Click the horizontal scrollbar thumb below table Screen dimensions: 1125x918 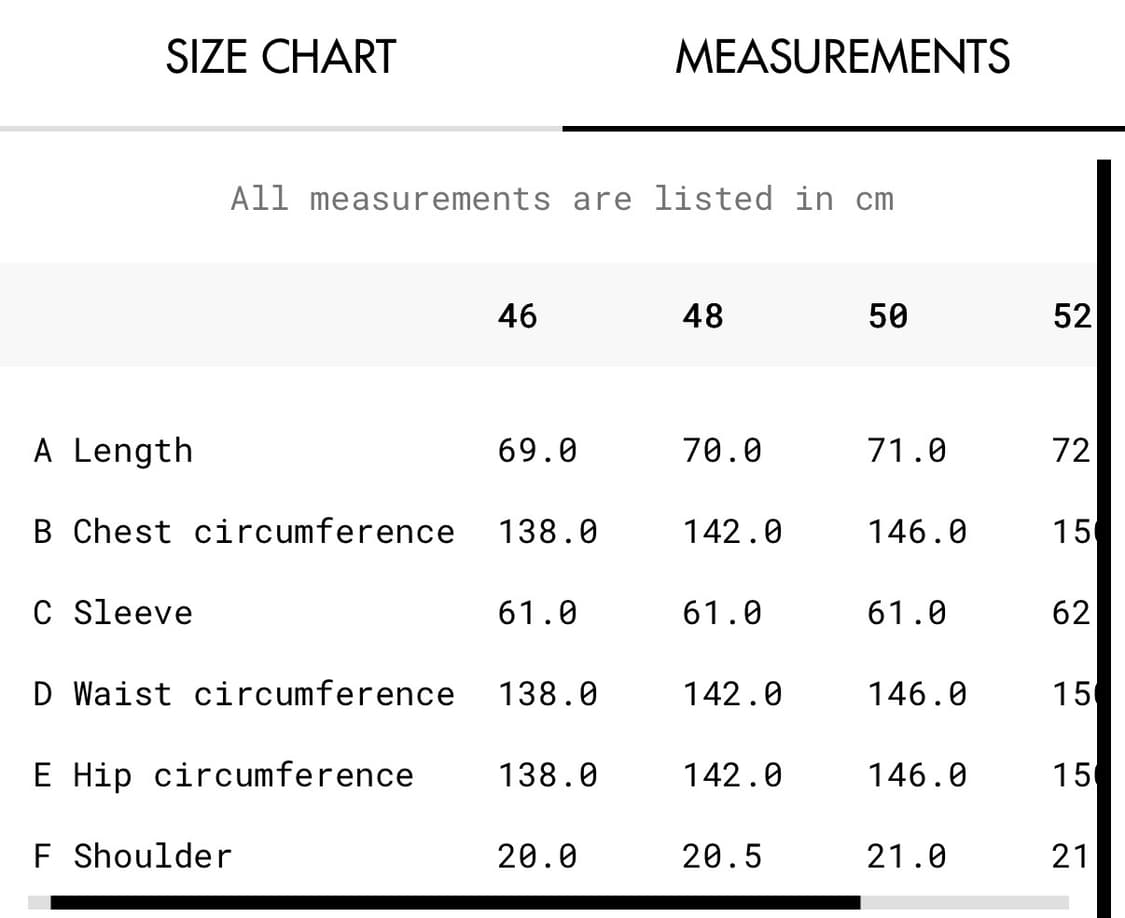pyautogui.click(x=456, y=902)
